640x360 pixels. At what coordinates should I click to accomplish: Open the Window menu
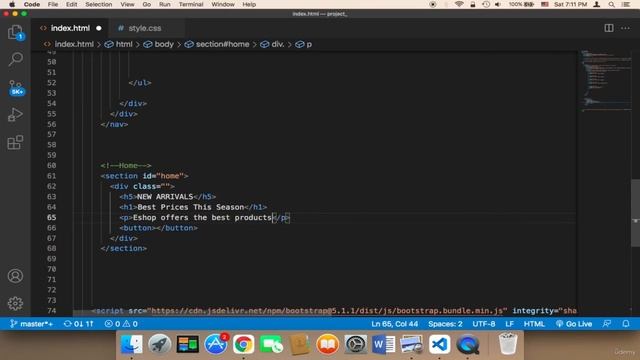click(223, 4)
